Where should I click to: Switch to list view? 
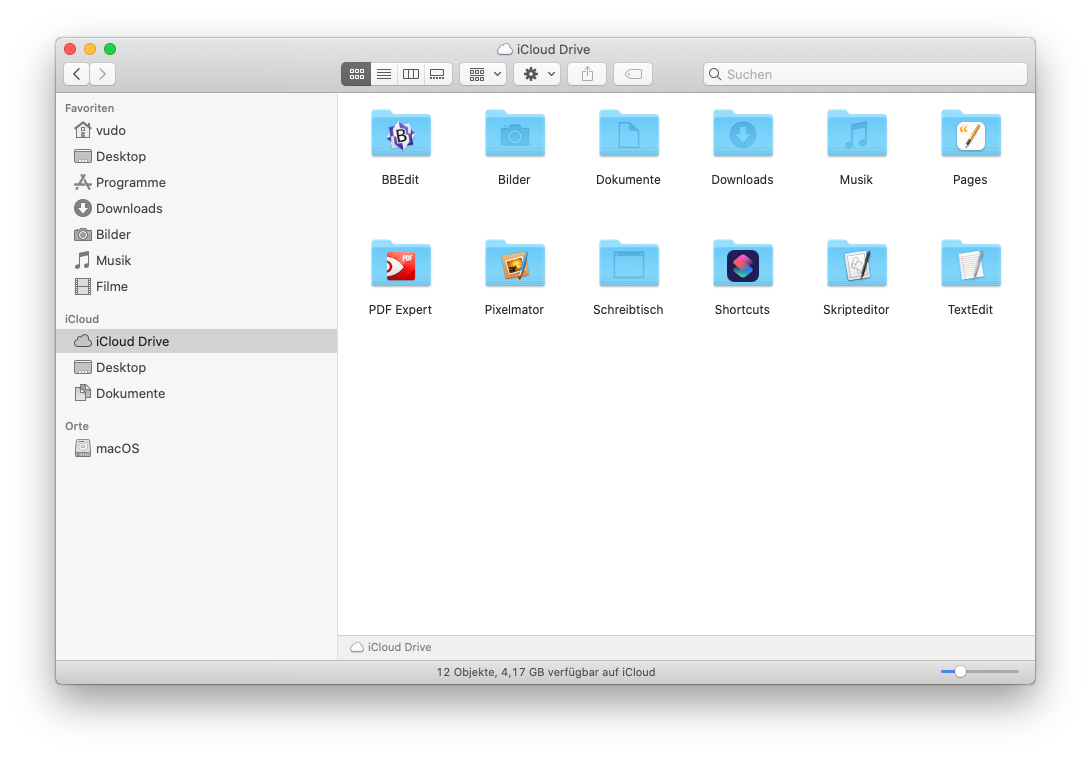click(384, 74)
